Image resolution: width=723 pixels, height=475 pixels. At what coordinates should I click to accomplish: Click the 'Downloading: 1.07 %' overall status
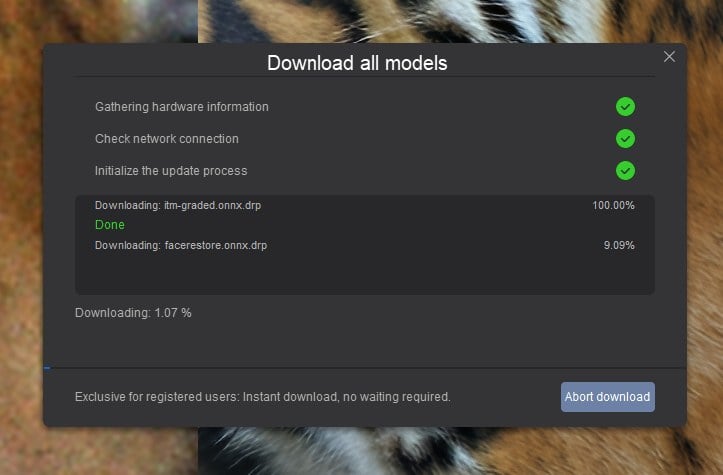(133, 313)
